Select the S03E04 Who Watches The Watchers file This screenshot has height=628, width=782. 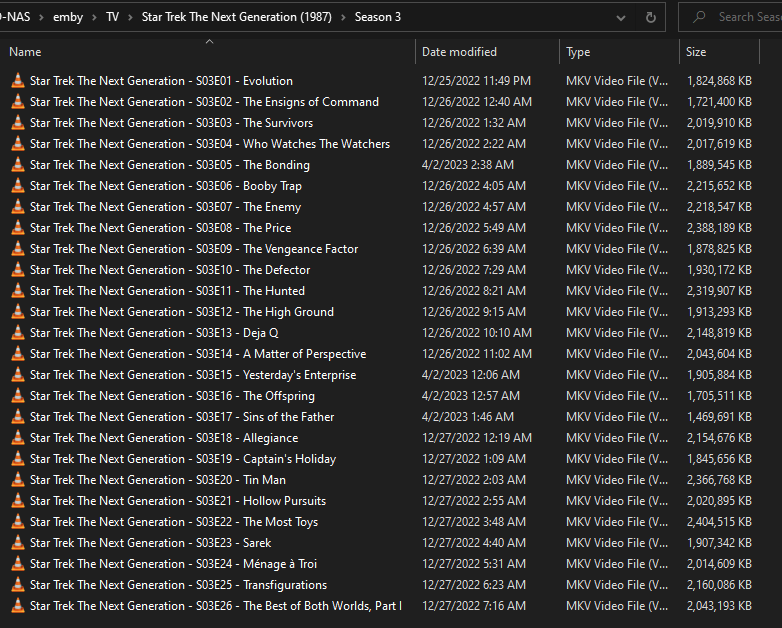(210, 144)
